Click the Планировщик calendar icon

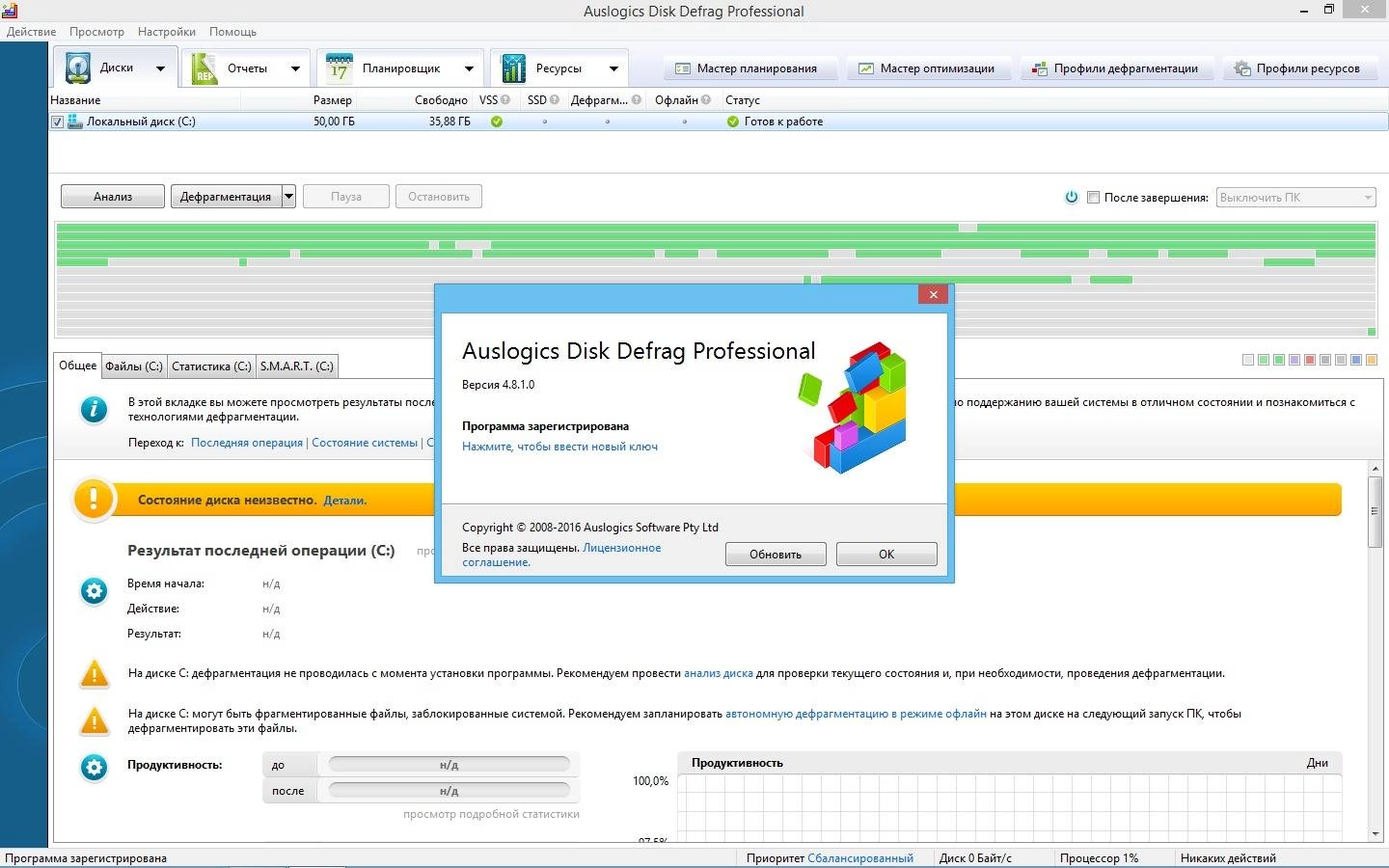339,68
